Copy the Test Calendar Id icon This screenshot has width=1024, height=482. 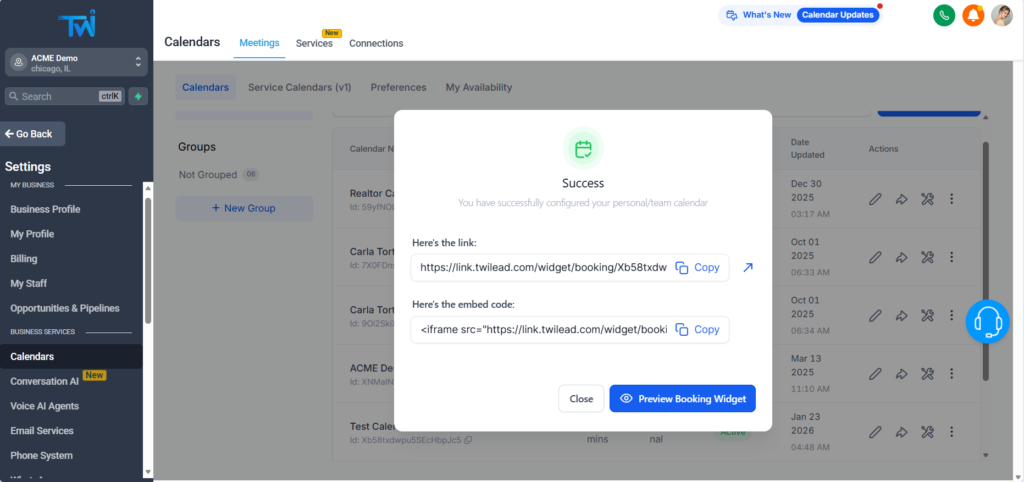[468, 440]
